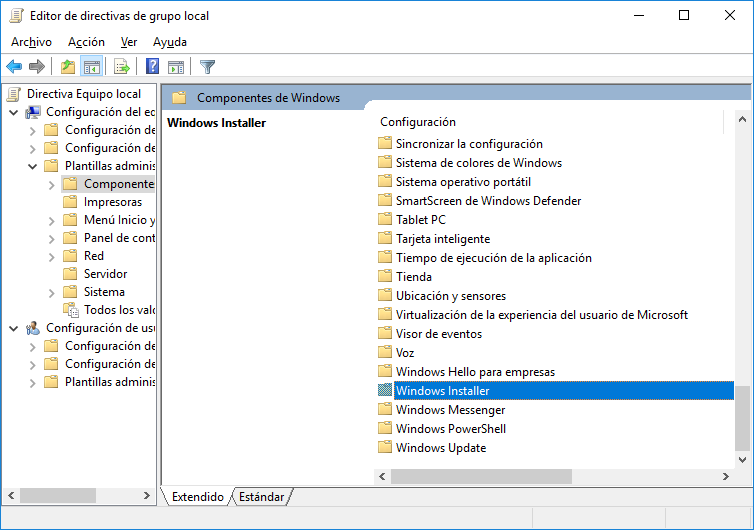Collapse the Plantillas administrativas node under Configuración del equipo

(33, 166)
